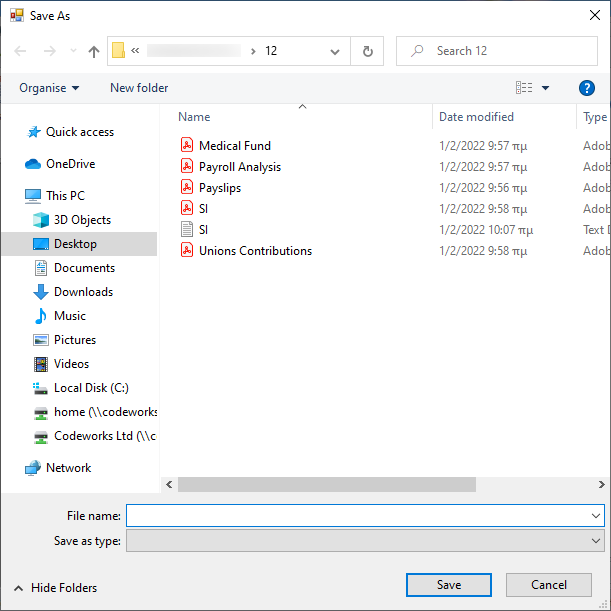Click the Search 12 box

pyautogui.click(x=497, y=51)
